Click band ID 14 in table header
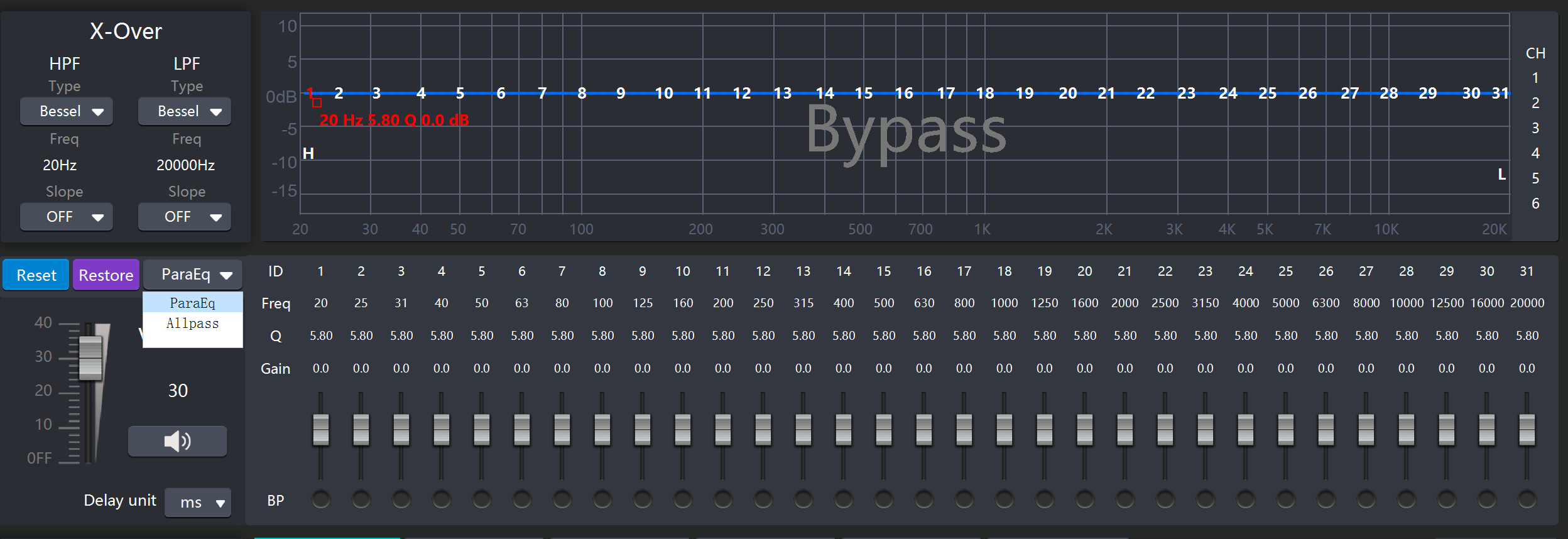 point(843,271)
